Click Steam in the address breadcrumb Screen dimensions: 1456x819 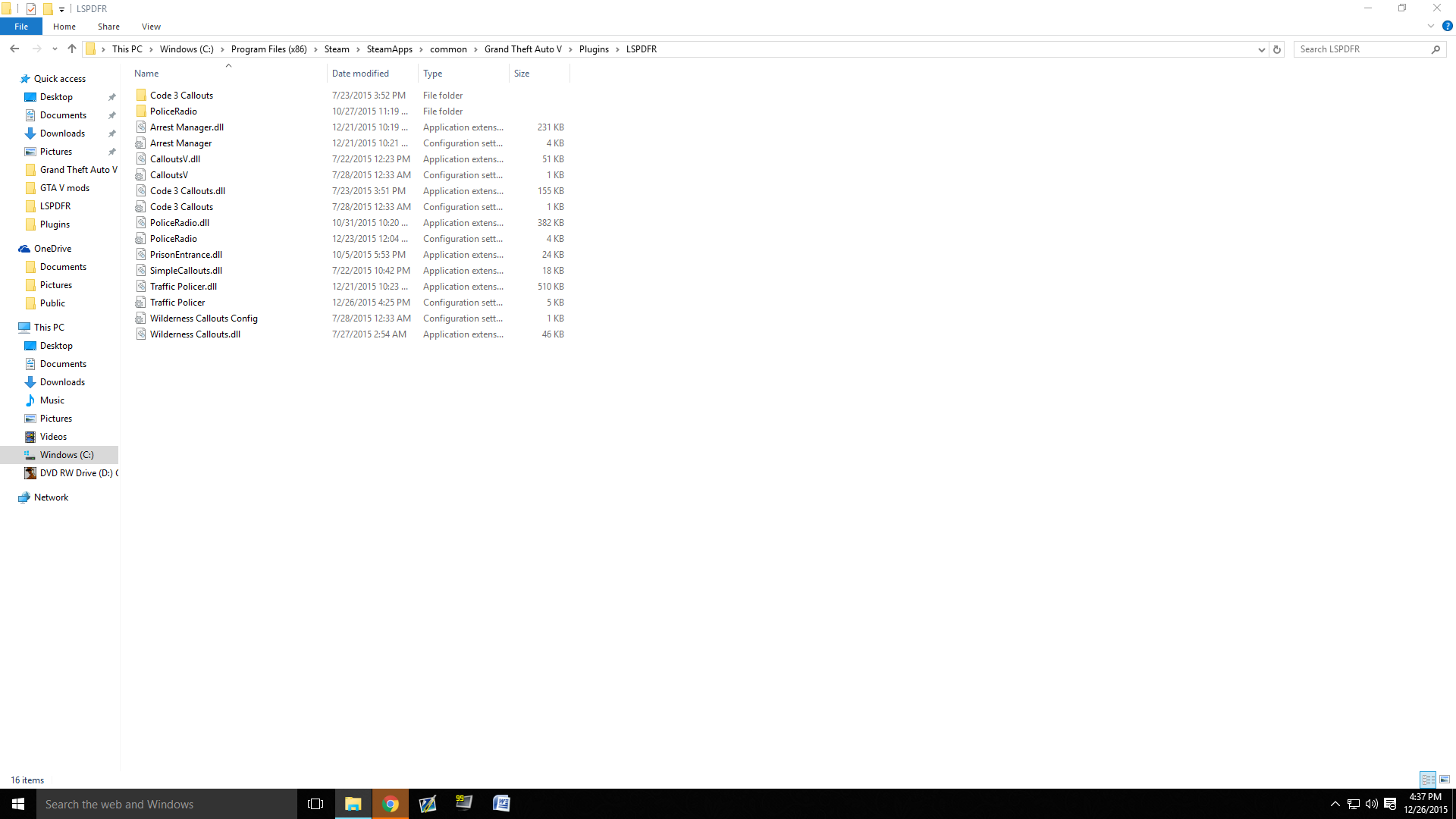click(x=337, y=49)
